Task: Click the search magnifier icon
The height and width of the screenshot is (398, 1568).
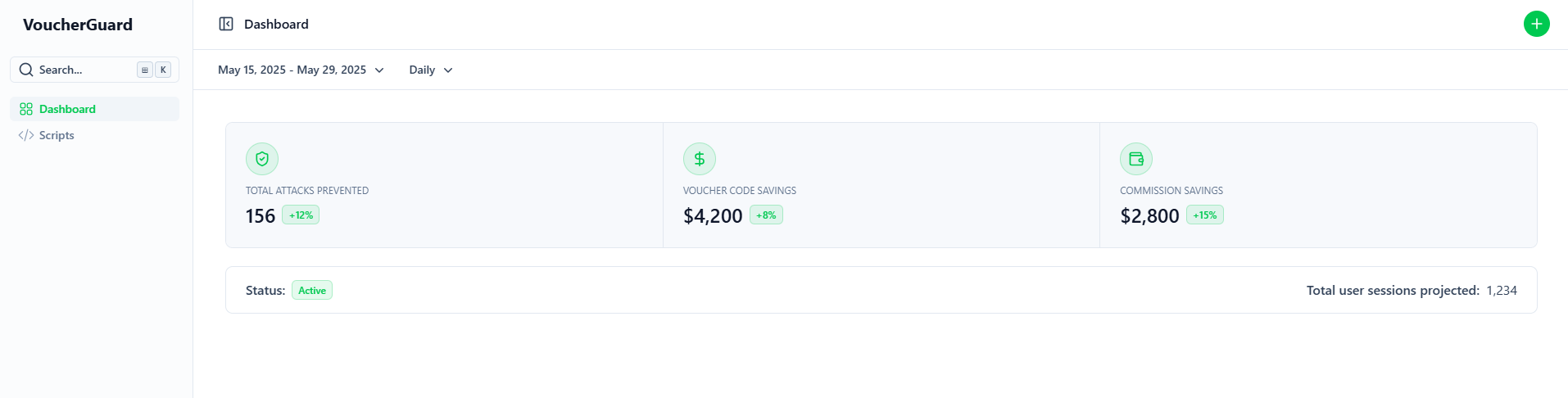Action: point(26,70)
